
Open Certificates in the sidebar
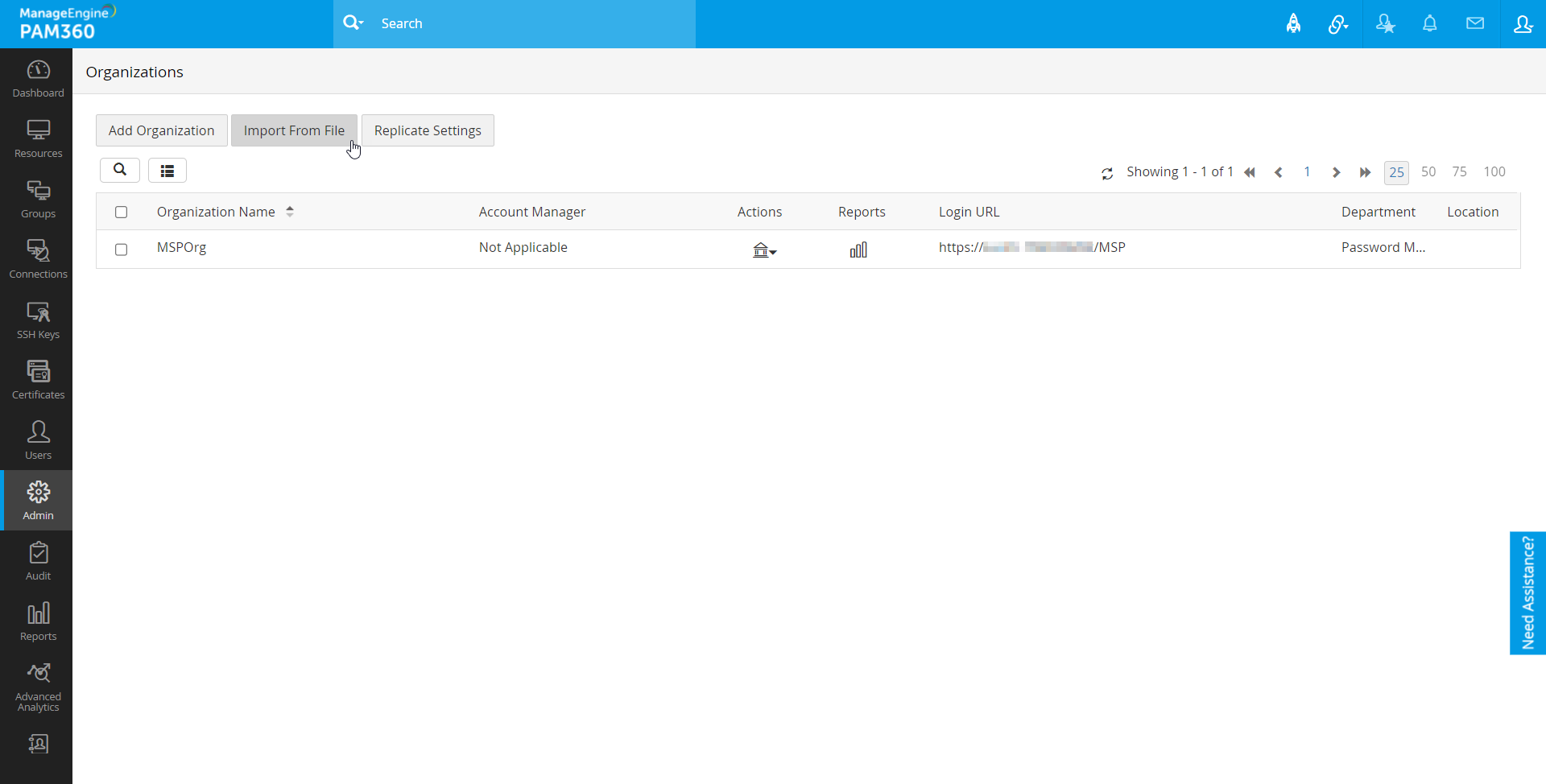click(x=38, y=381)
